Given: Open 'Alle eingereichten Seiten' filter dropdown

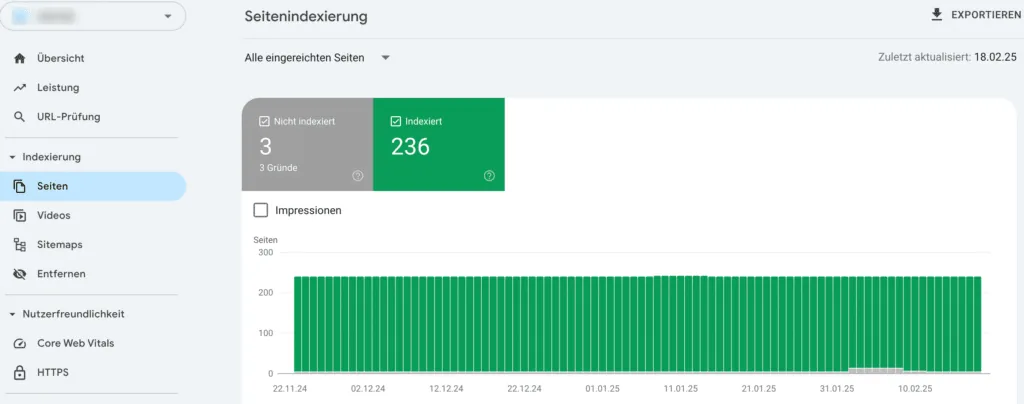Looking at the screenshot, I should 317,58.
